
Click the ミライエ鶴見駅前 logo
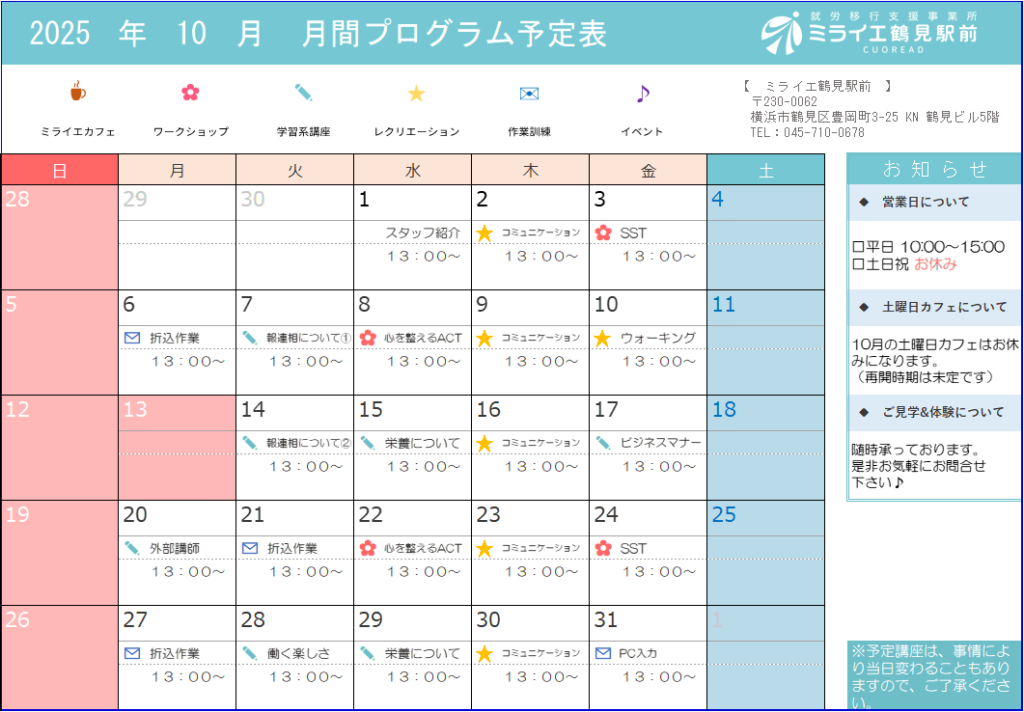click(x=868, y=34)
